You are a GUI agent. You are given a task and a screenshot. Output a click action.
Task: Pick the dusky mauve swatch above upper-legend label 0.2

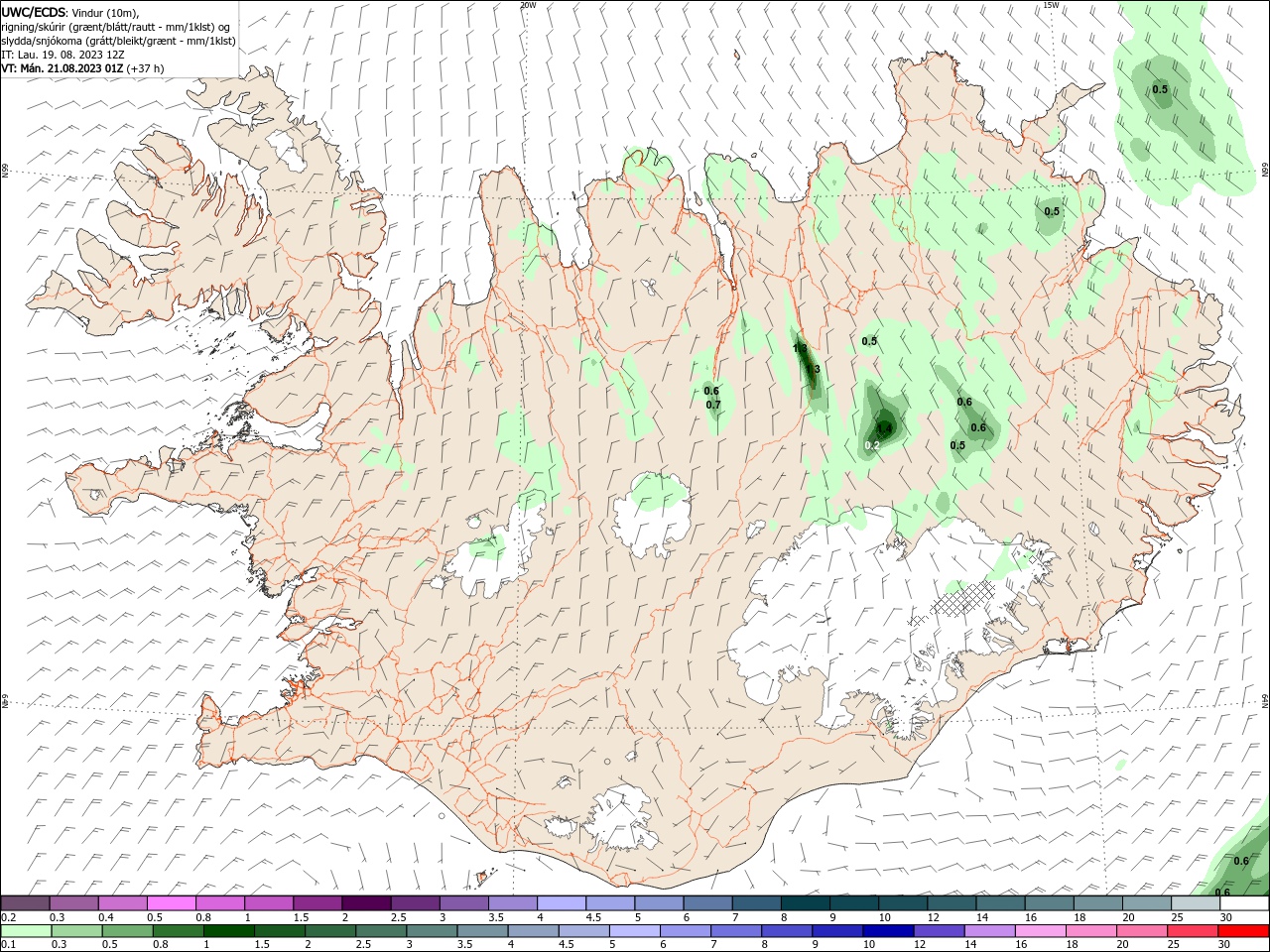26,903
